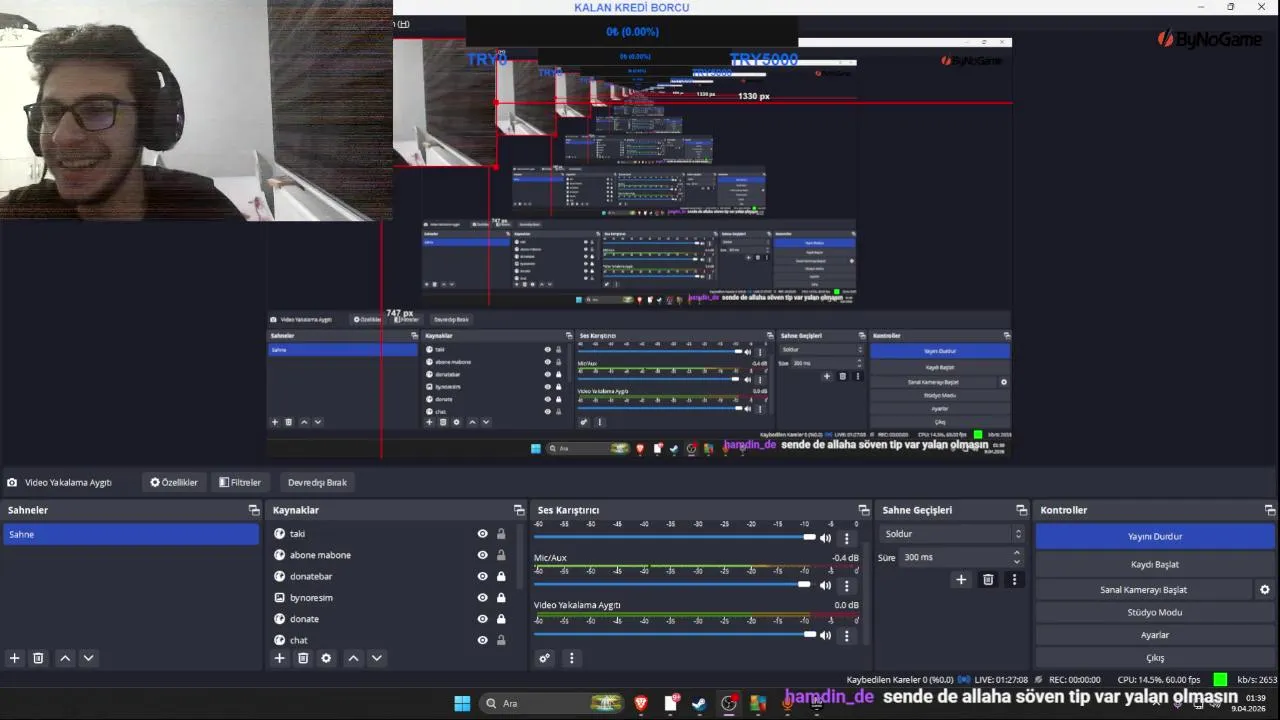Add a new scene transition
This screenshot has width=1280, height=720.
click(961, 579)
